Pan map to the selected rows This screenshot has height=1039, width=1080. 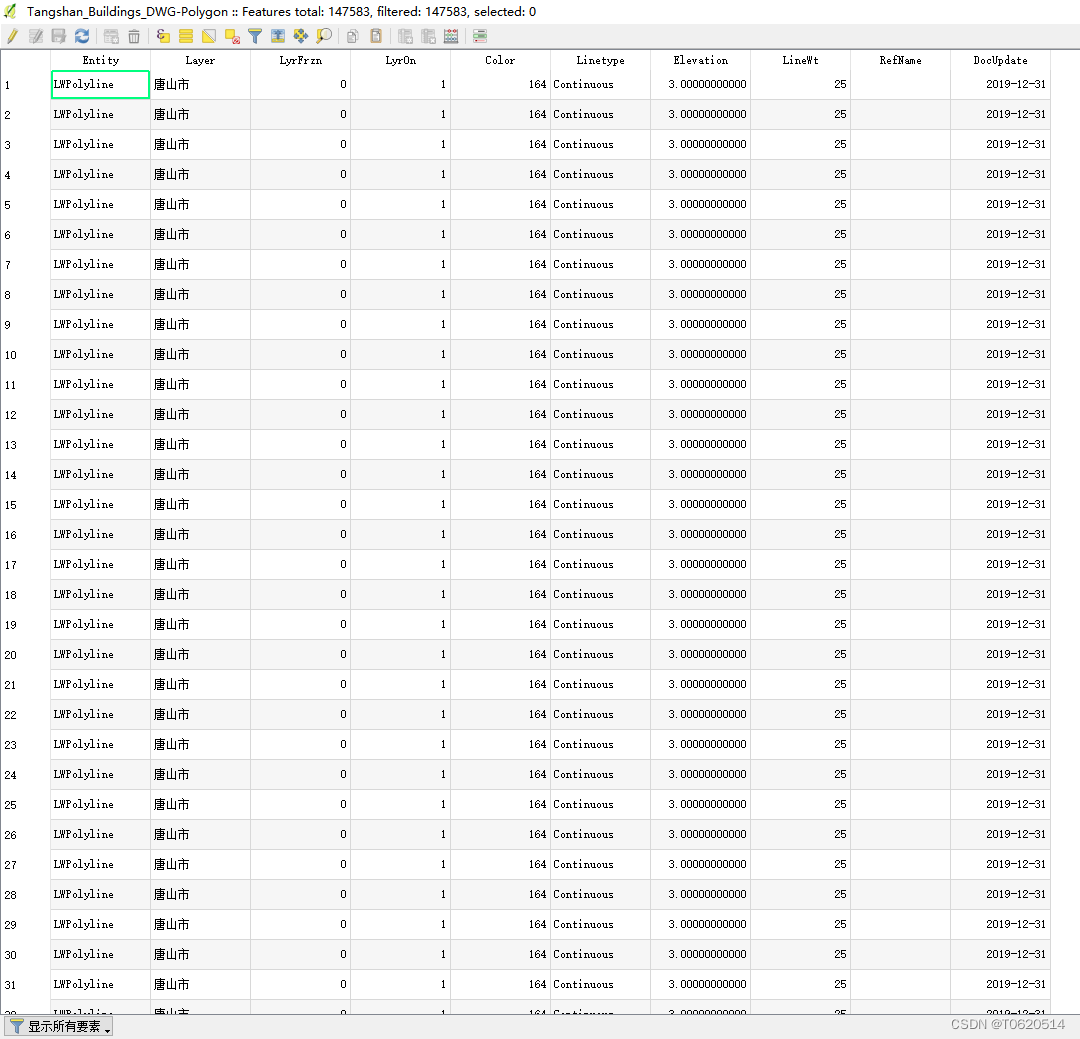[x=301, y=36]
